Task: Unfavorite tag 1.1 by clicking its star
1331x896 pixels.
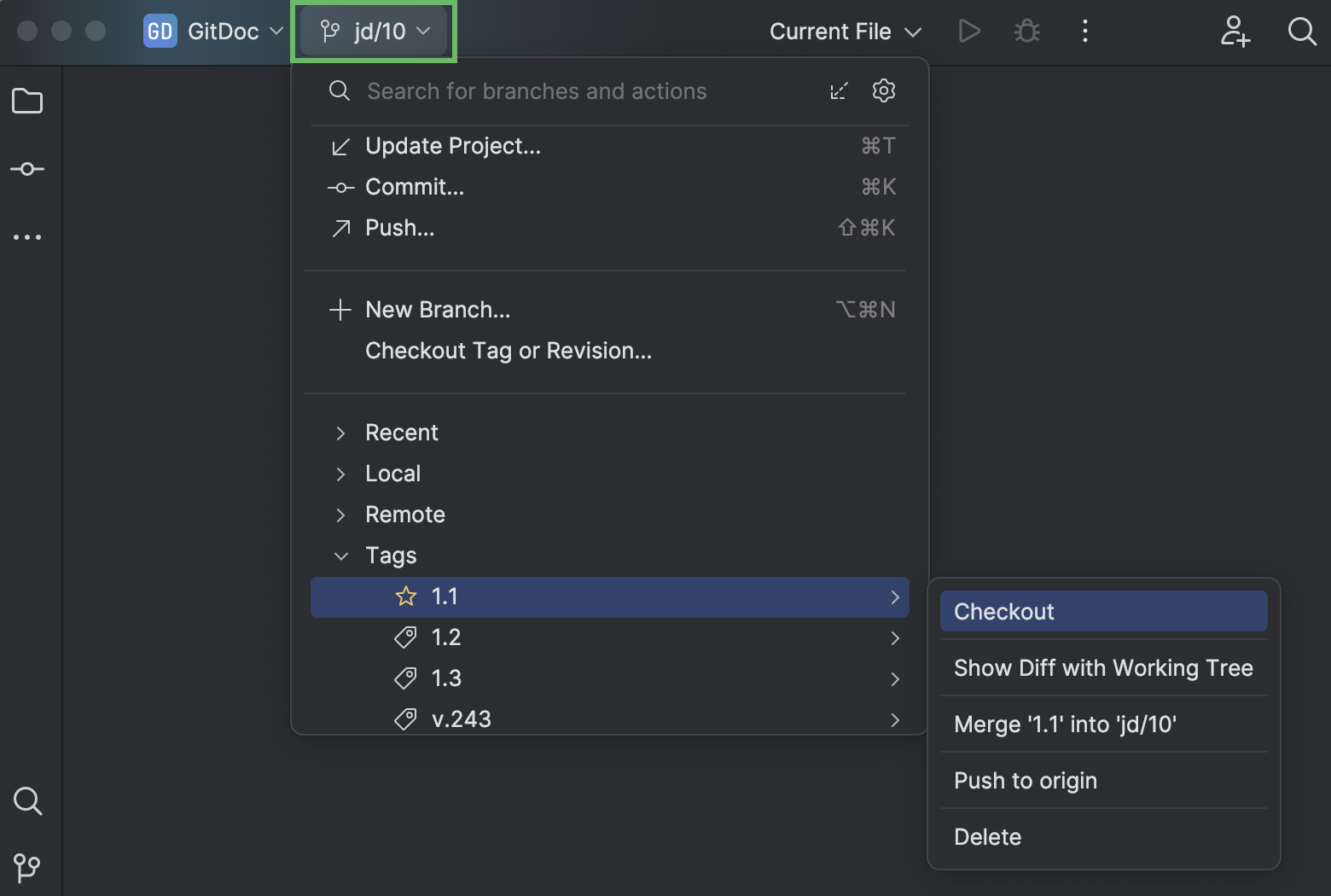Action: coord(406,596)
